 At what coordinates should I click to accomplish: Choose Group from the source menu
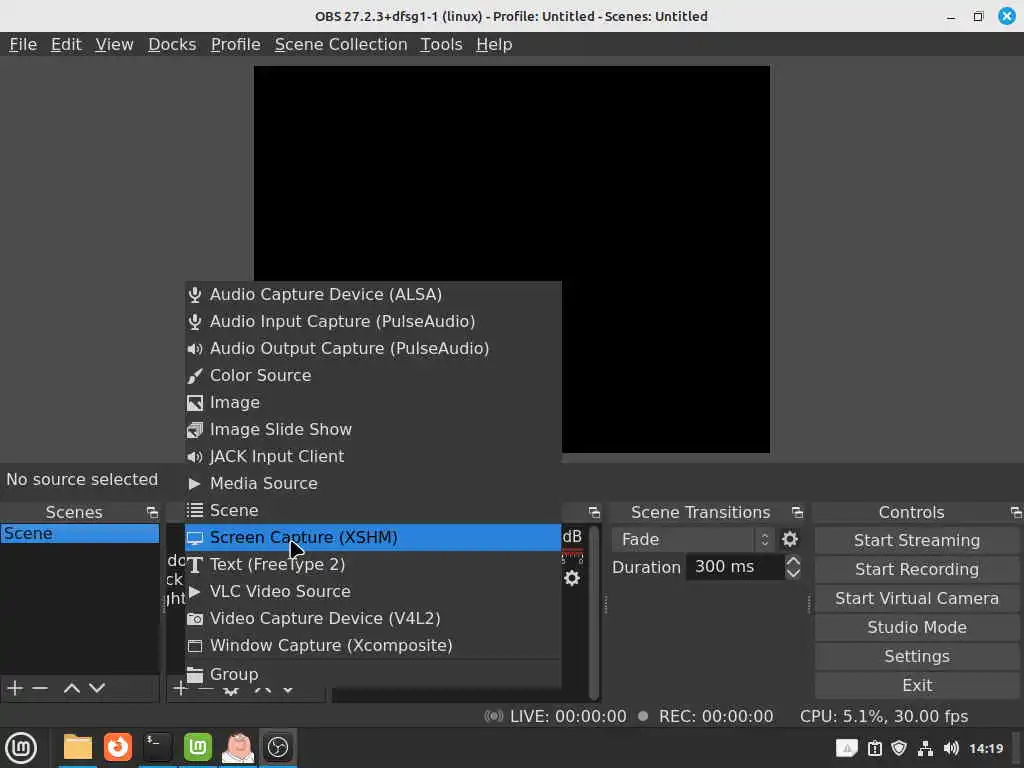click(373, 674)
